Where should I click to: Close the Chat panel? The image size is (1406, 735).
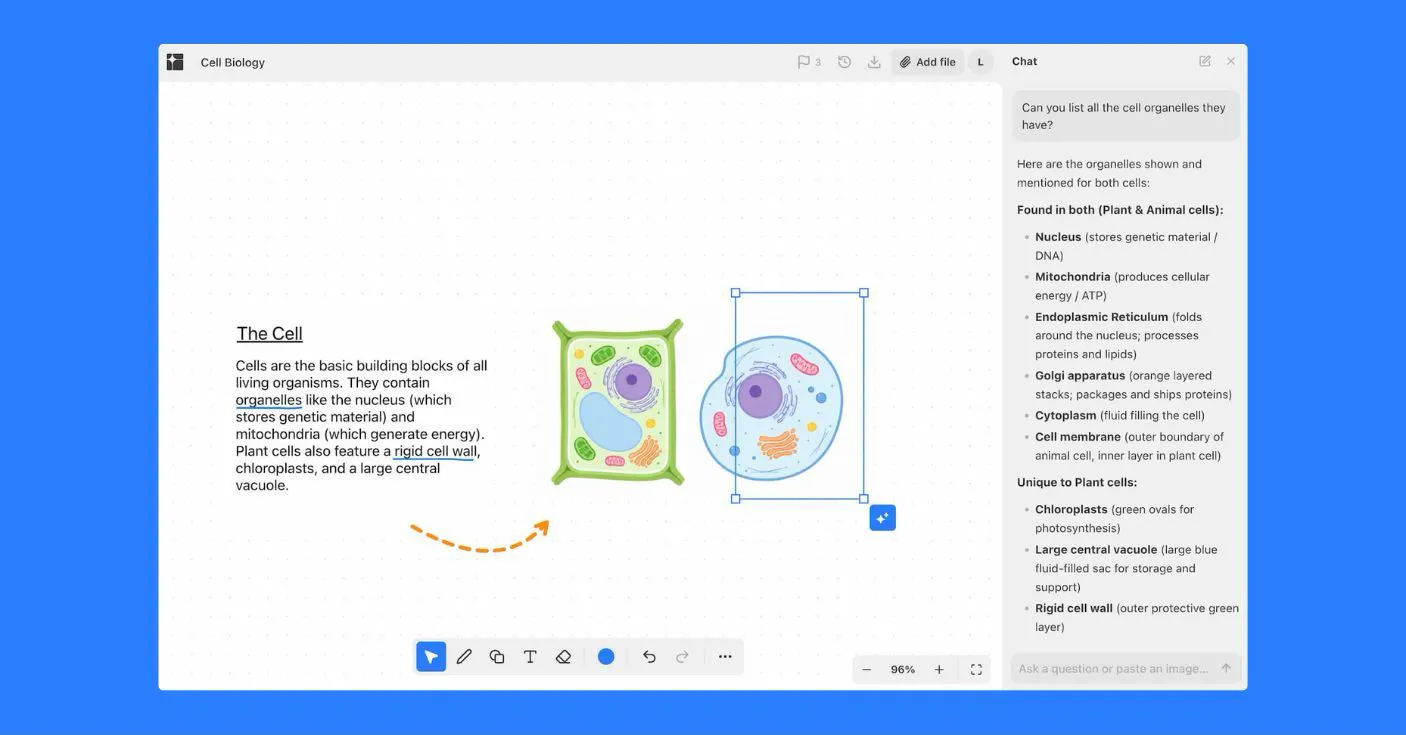pyautogui.click(x=1231, y=61)
